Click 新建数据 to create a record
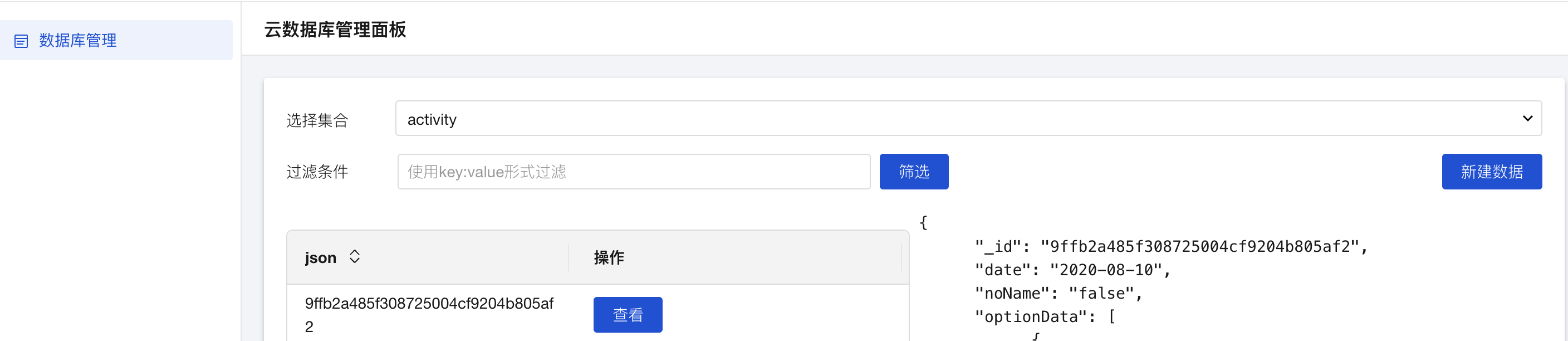The width and height of the screenshot is (1568, 341). tap(1492, 172)
